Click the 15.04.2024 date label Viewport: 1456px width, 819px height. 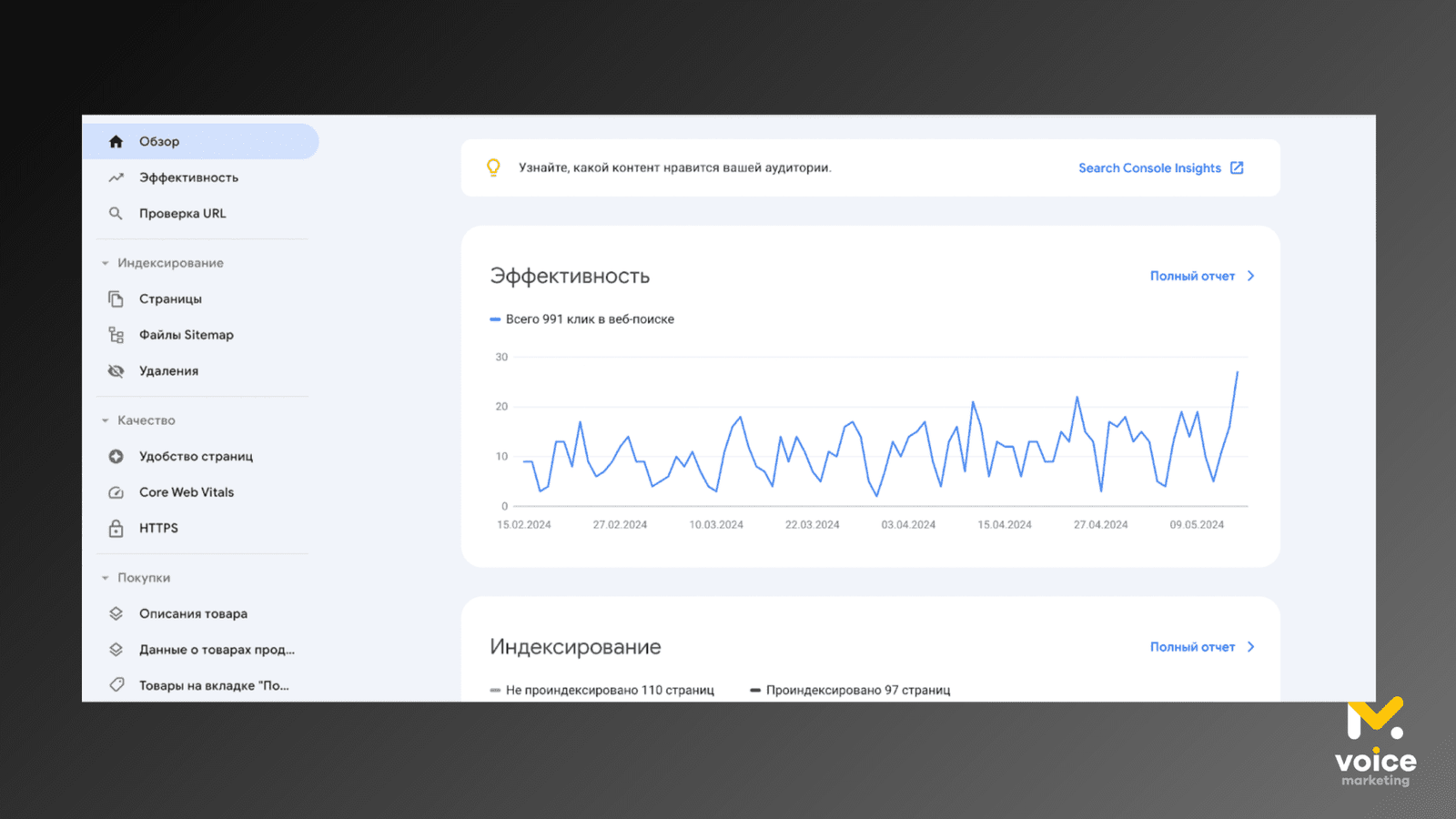pos(1005,525)
